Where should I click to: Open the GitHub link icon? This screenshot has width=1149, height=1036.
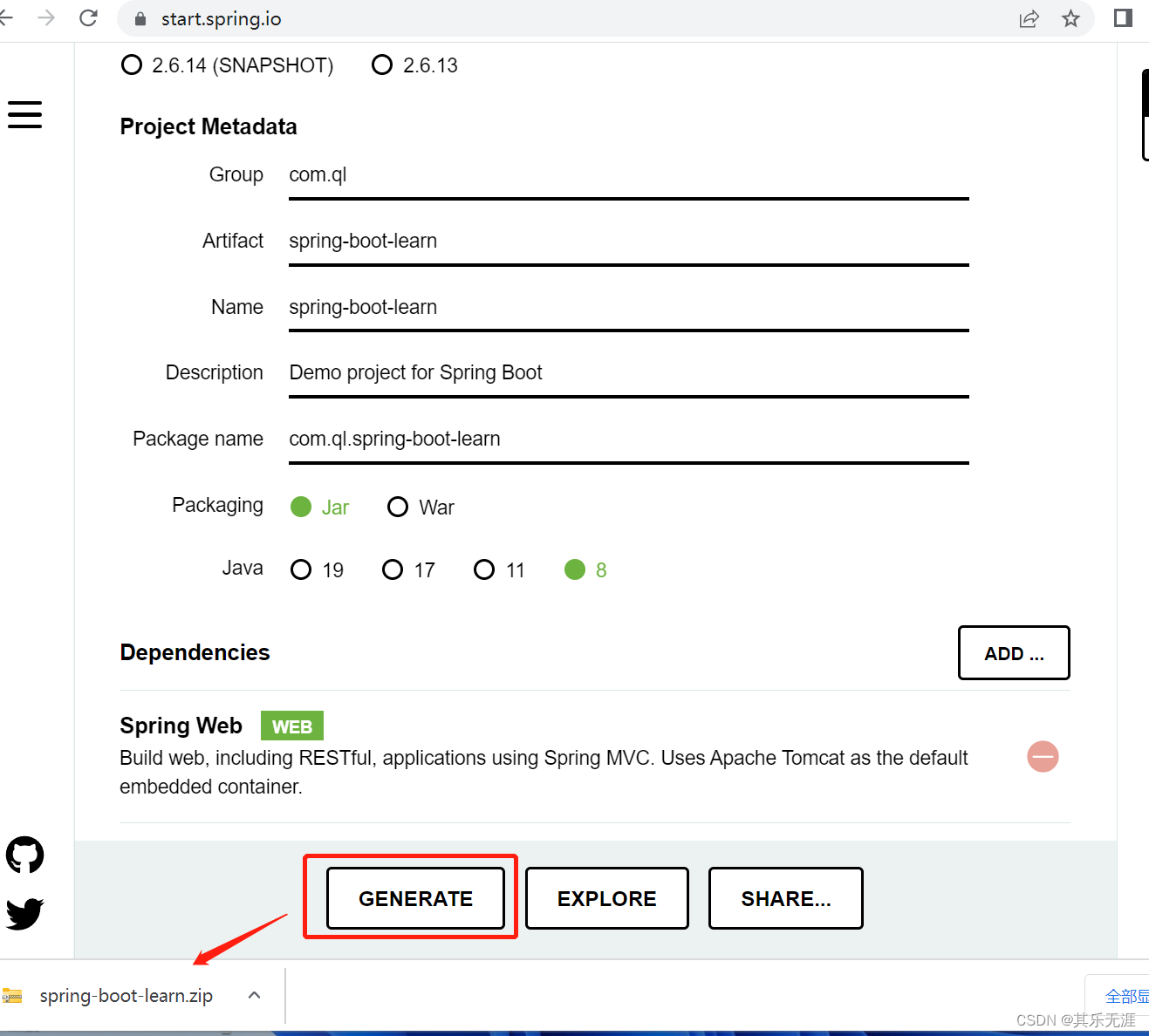[x=24, y=855]
